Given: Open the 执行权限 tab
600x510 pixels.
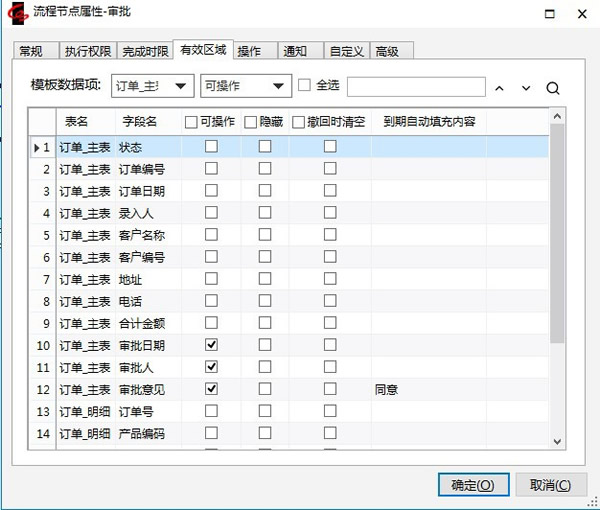Looking at the screenshot, I should click(x=87, y=51).
